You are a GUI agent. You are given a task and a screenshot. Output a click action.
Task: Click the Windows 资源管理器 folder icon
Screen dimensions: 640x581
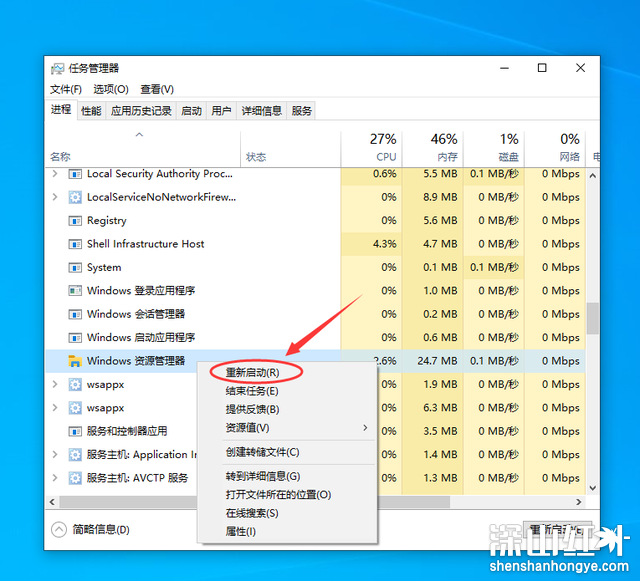75,361
